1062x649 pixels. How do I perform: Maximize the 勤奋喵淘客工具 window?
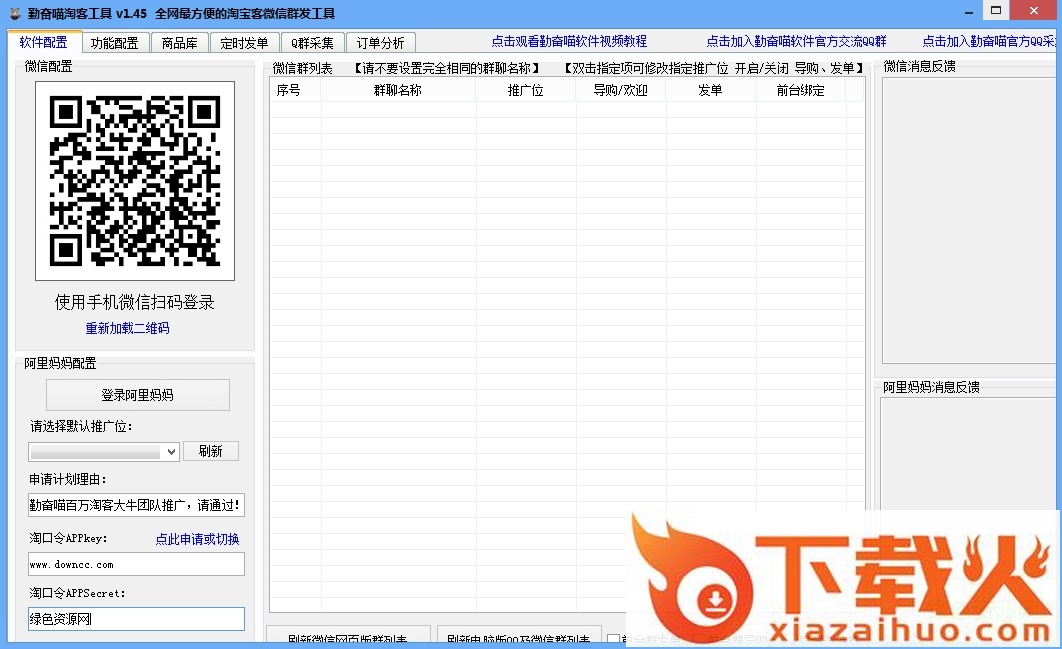[x=996, y=11]
